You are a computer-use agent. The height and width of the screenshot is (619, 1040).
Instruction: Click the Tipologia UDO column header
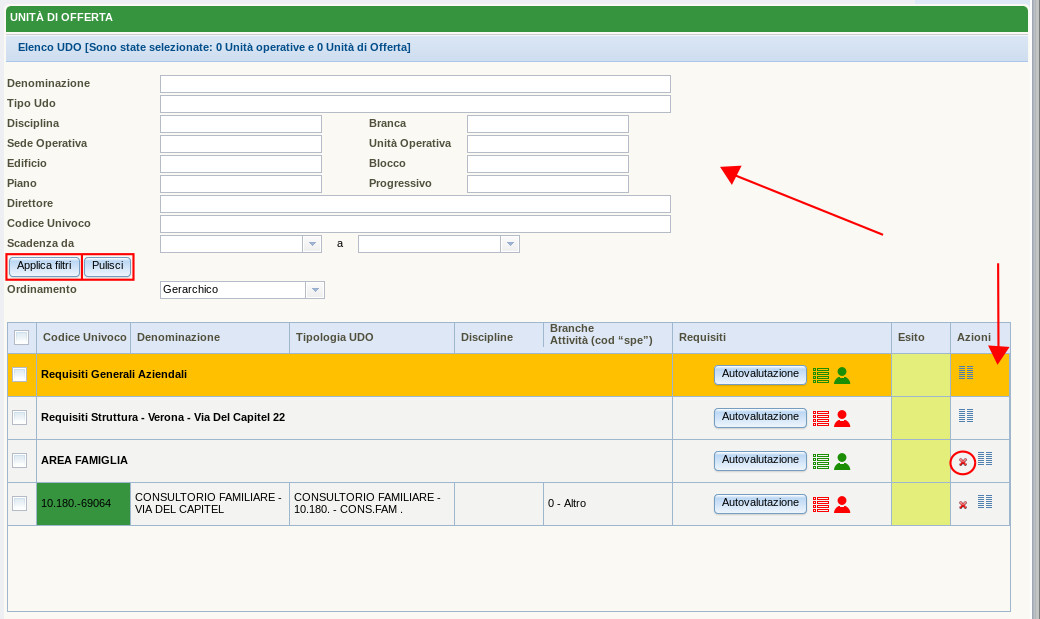pyautogui.click(x=335, y=337)
